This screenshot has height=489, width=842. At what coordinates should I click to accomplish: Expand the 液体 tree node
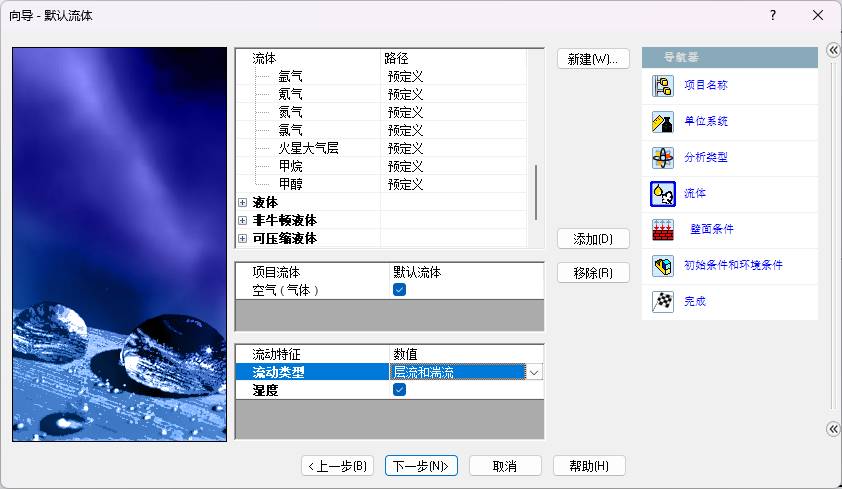tap(242, 202)
